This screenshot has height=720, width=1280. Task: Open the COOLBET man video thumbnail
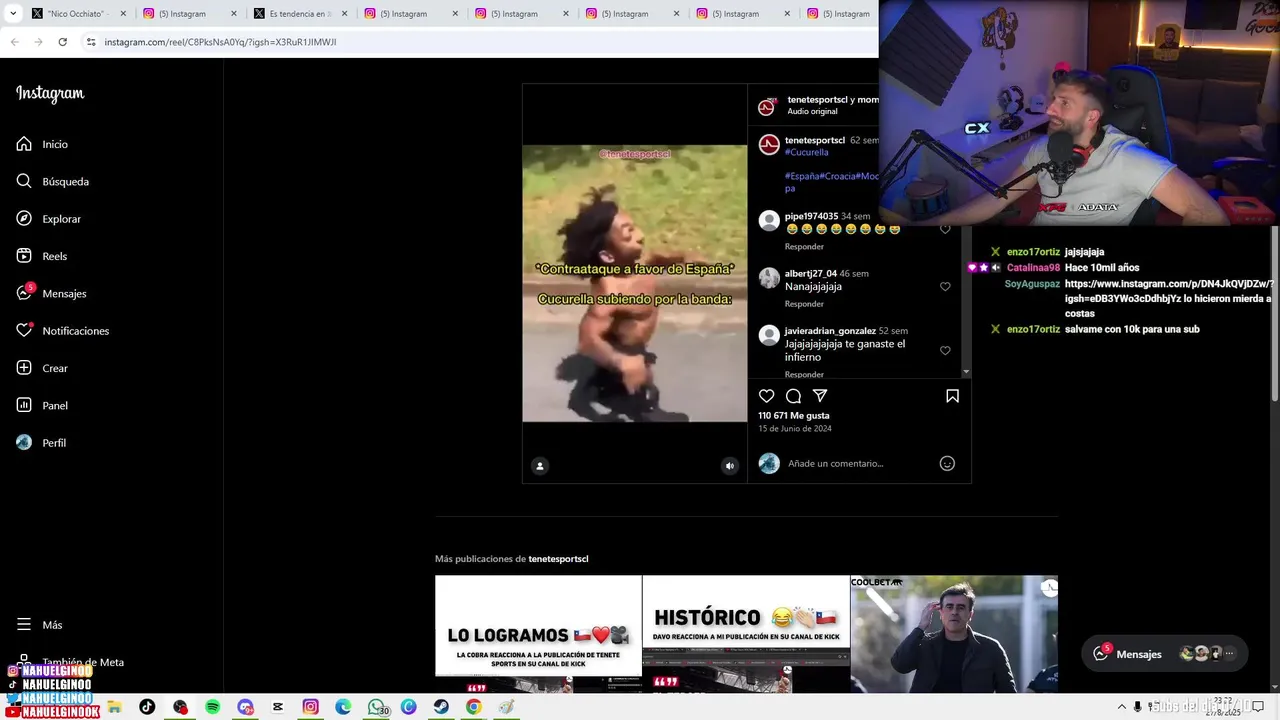[x=954, y=634]
